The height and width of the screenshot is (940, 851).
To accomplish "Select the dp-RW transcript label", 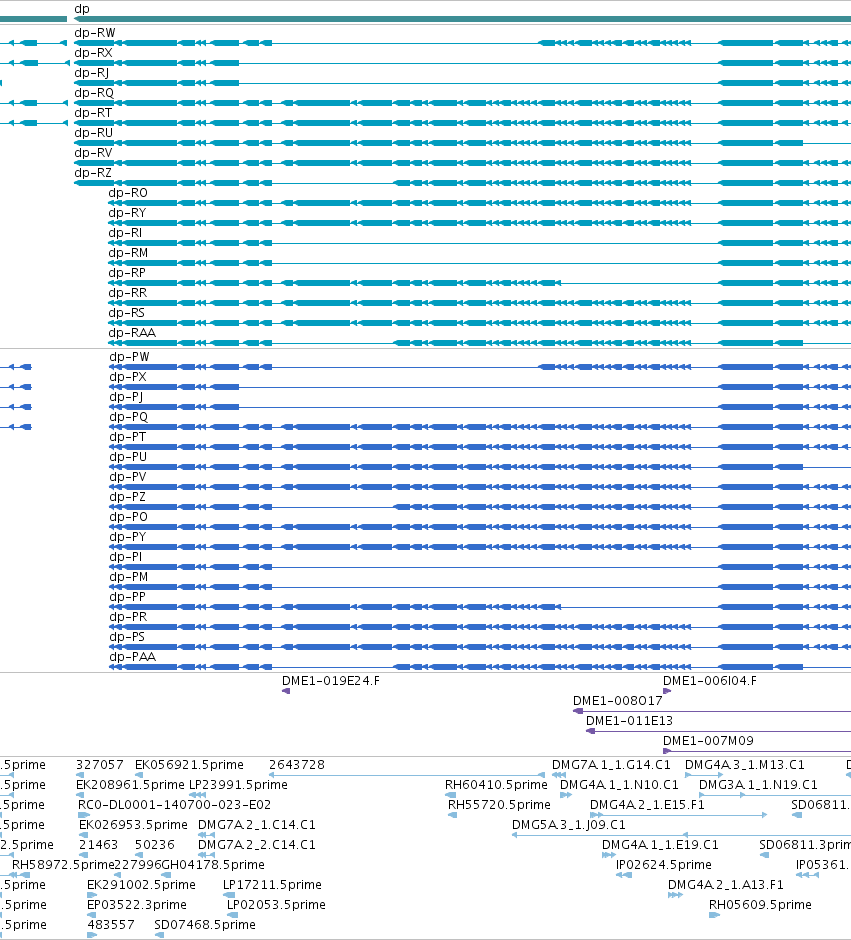I will coord(95,33).
